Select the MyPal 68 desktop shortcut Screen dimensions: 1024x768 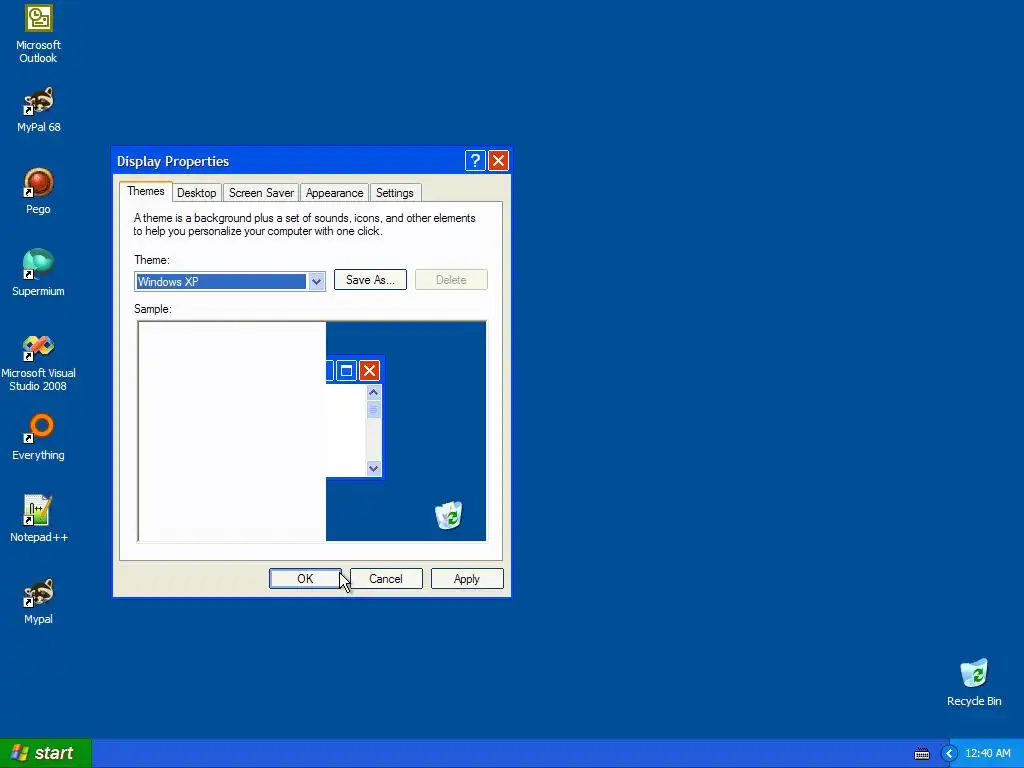point(38,110)
